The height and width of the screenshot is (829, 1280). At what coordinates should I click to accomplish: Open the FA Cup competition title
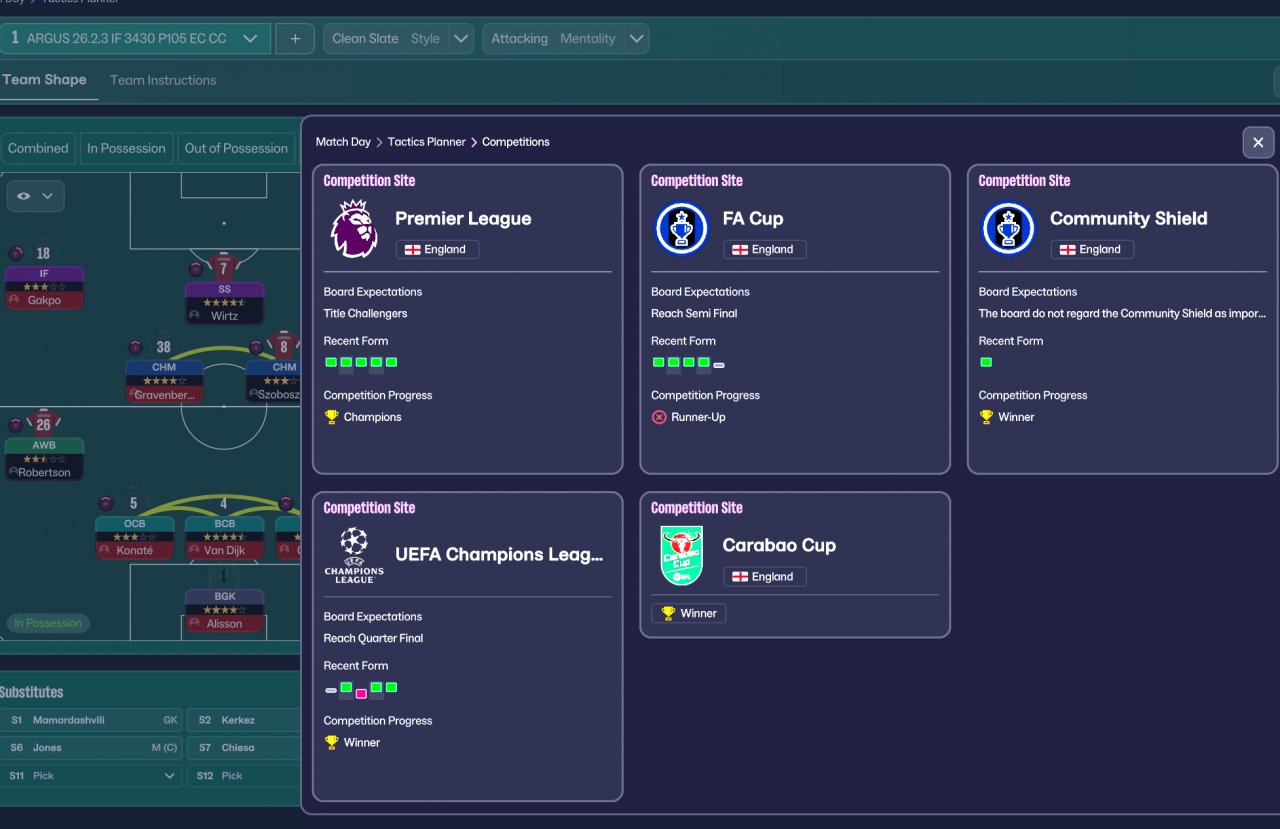pyautogui.click(x=753, y=219)
